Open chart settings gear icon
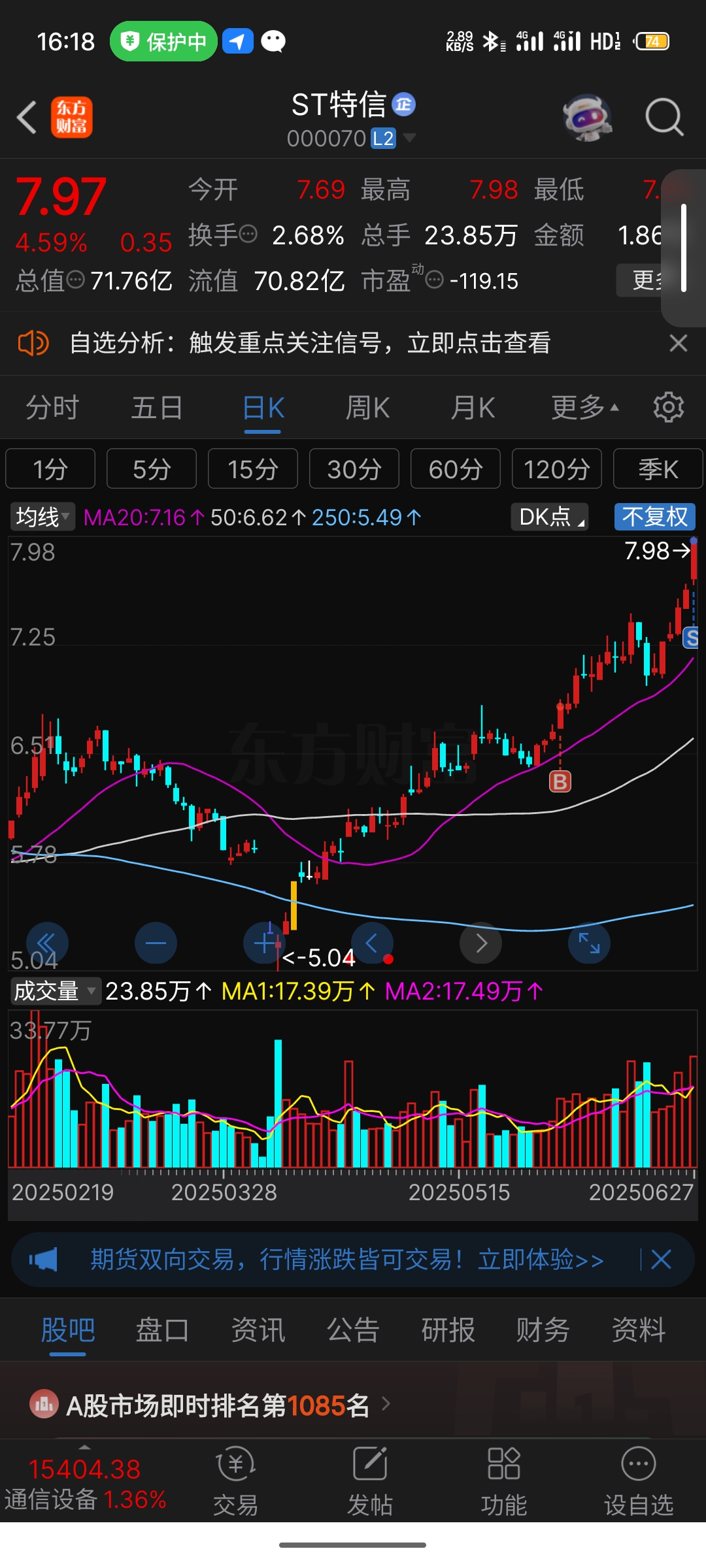This screenshot has height=1568, width=706. 668,408
